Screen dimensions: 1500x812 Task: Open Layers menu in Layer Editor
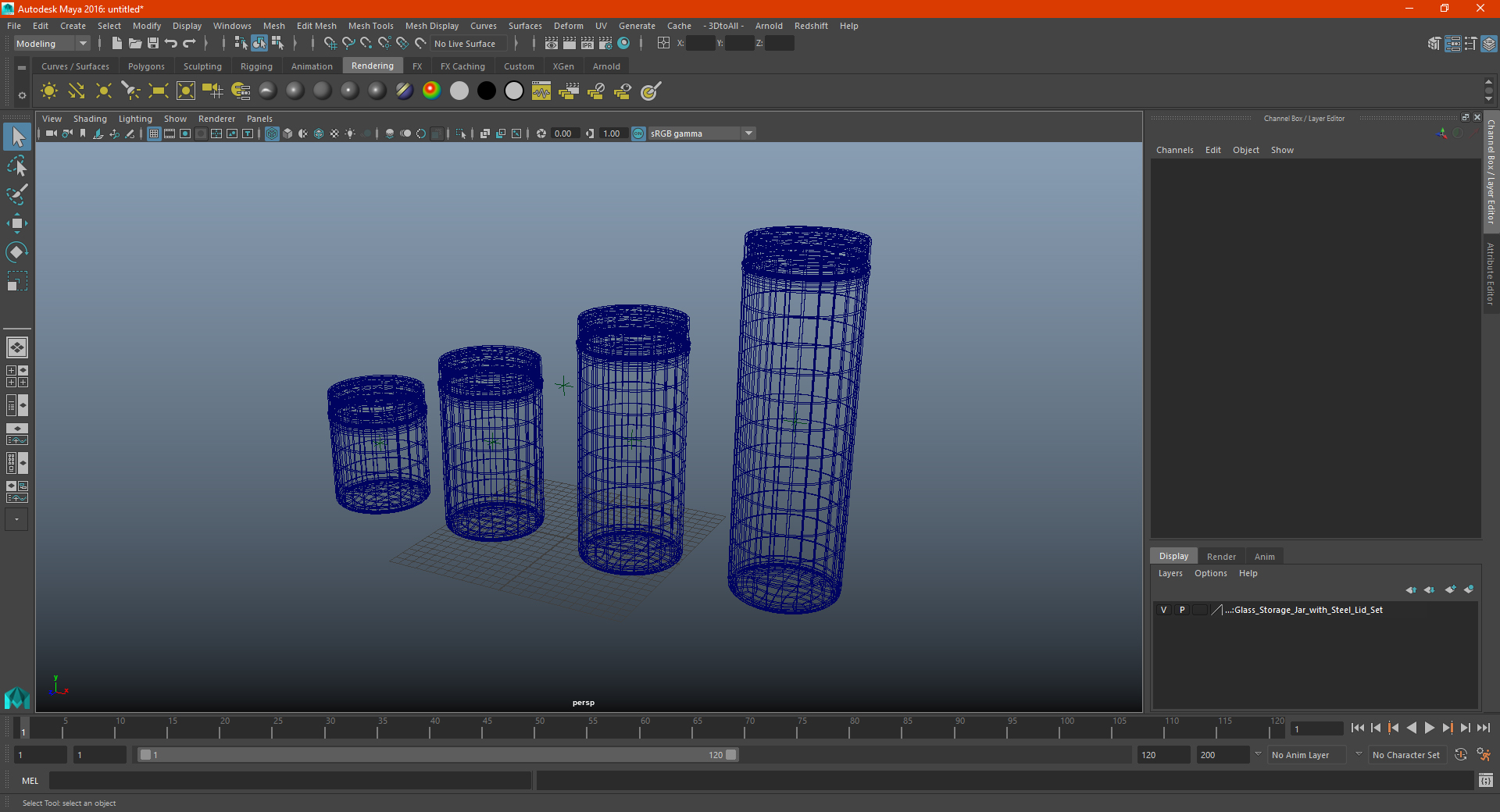(1170, 573)
